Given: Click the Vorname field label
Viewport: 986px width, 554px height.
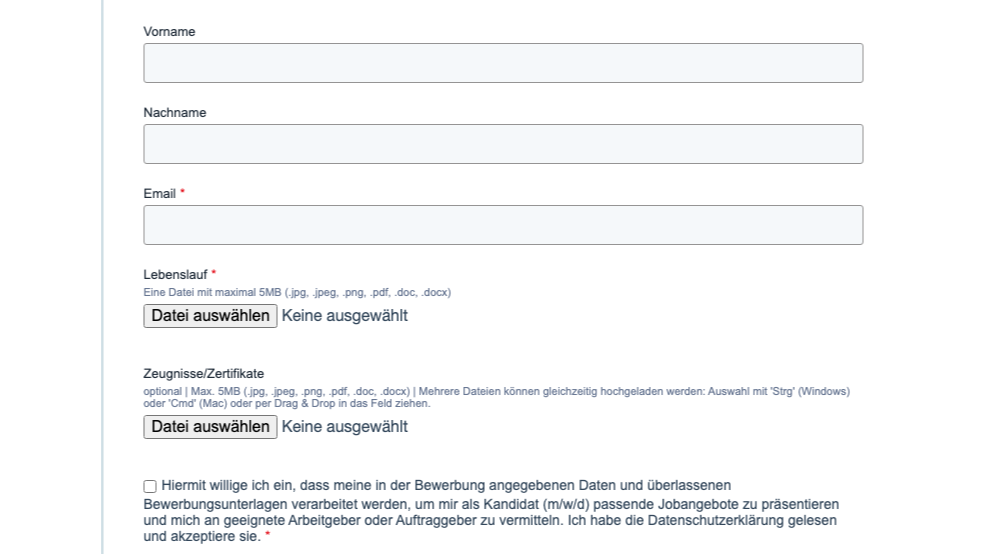Looking at the screenshot, I should pos(169,32).
